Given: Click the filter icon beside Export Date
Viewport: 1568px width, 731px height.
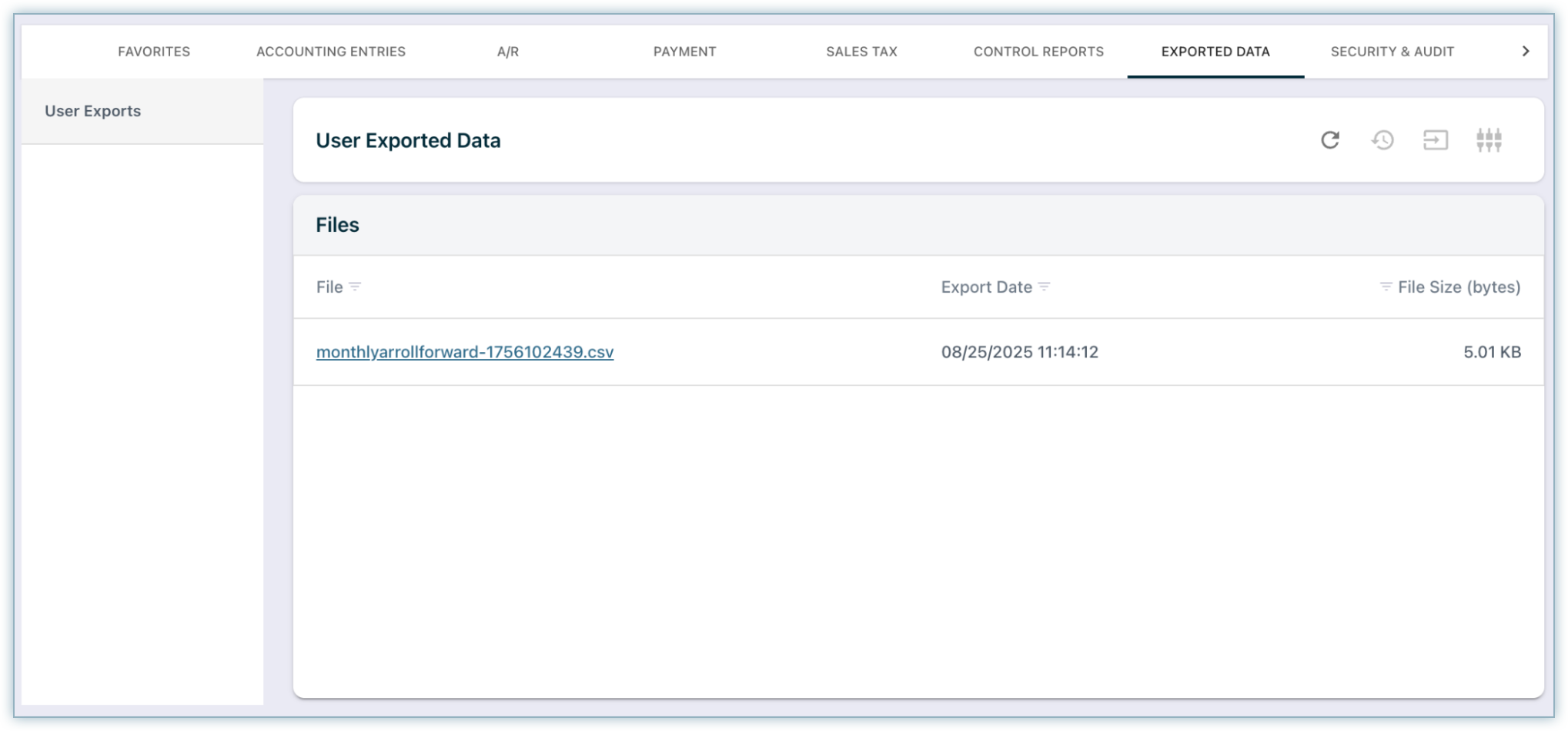Looking at the screenshot, I should point(1044,287).
